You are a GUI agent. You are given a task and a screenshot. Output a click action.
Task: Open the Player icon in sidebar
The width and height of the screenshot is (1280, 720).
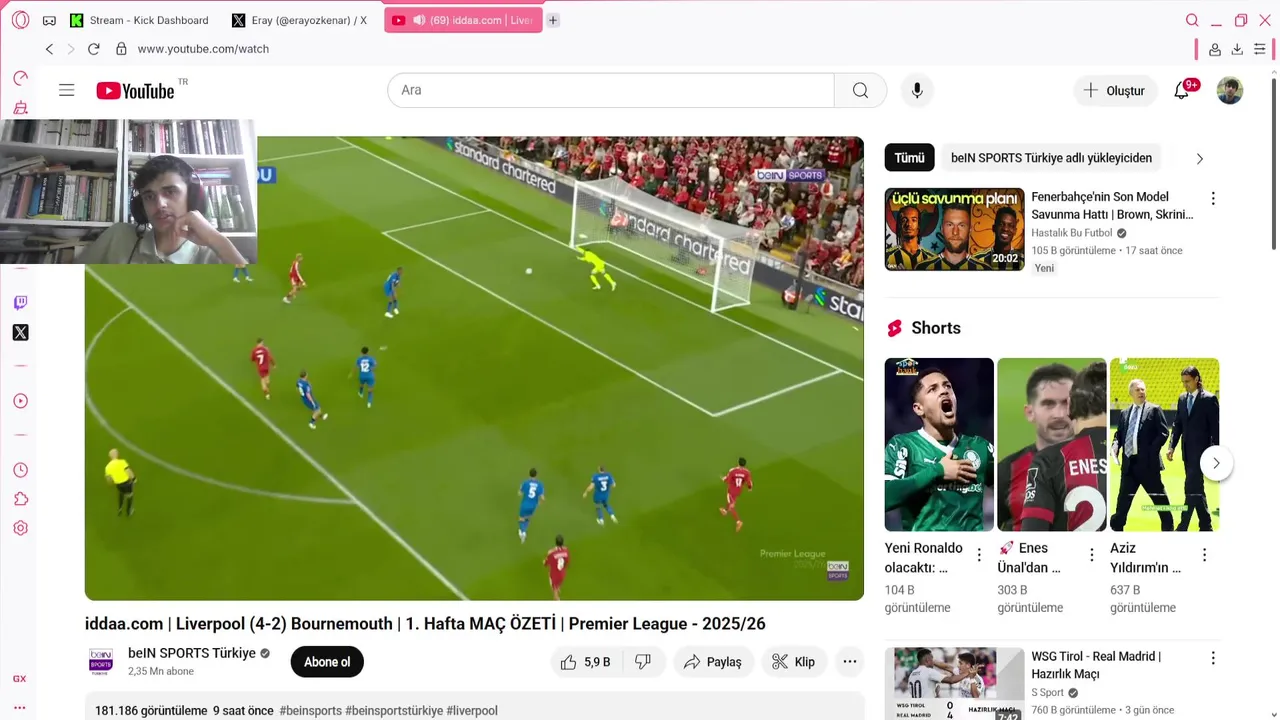coord(20,401)
